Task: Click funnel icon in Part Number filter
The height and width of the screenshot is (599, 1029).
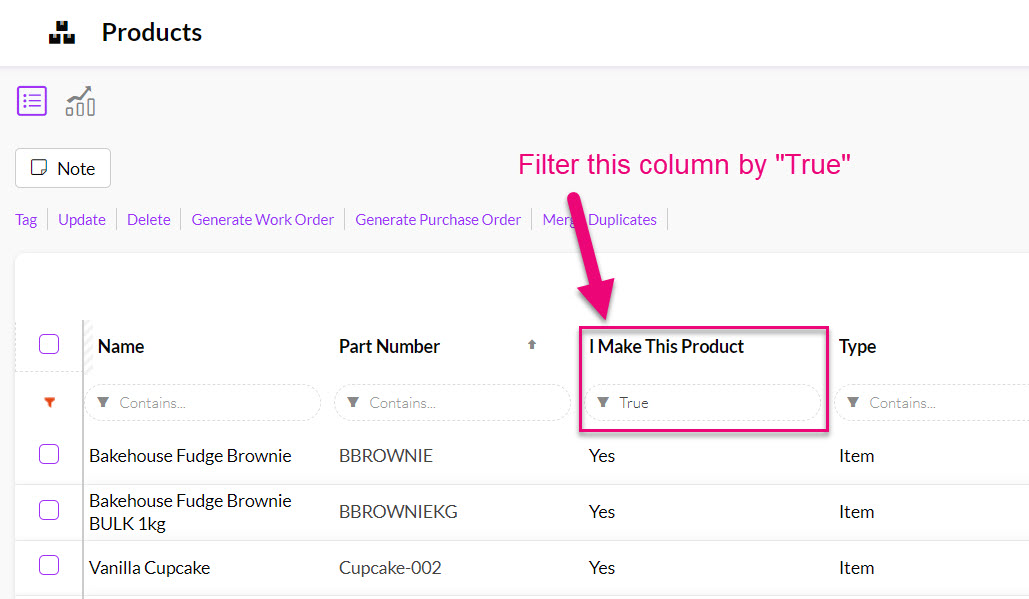Action: [x=353, y=403]
